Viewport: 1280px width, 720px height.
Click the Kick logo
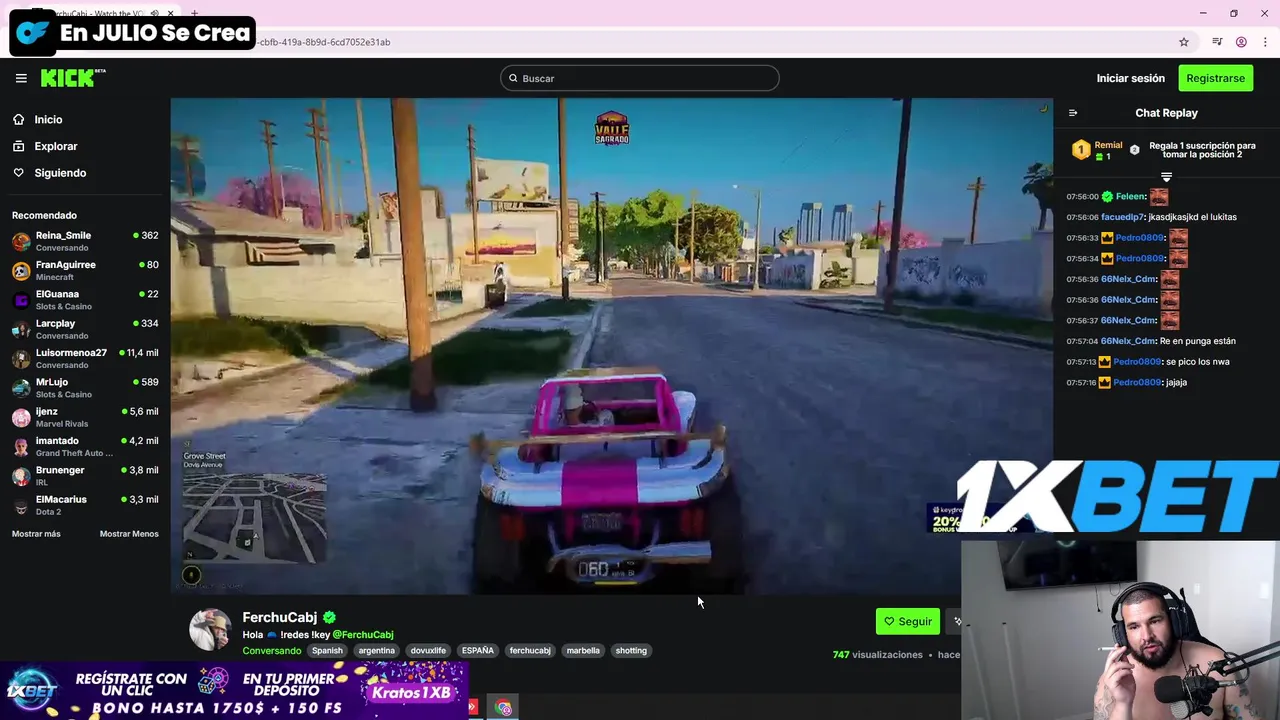72,78
